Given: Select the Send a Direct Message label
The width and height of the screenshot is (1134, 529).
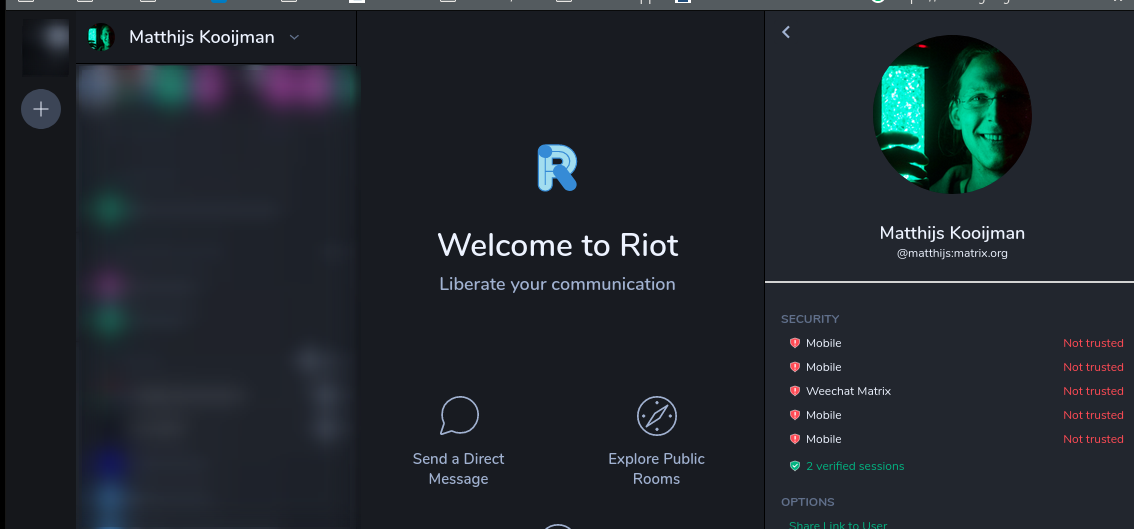Looking at the screenshot, I should (459, 469).
